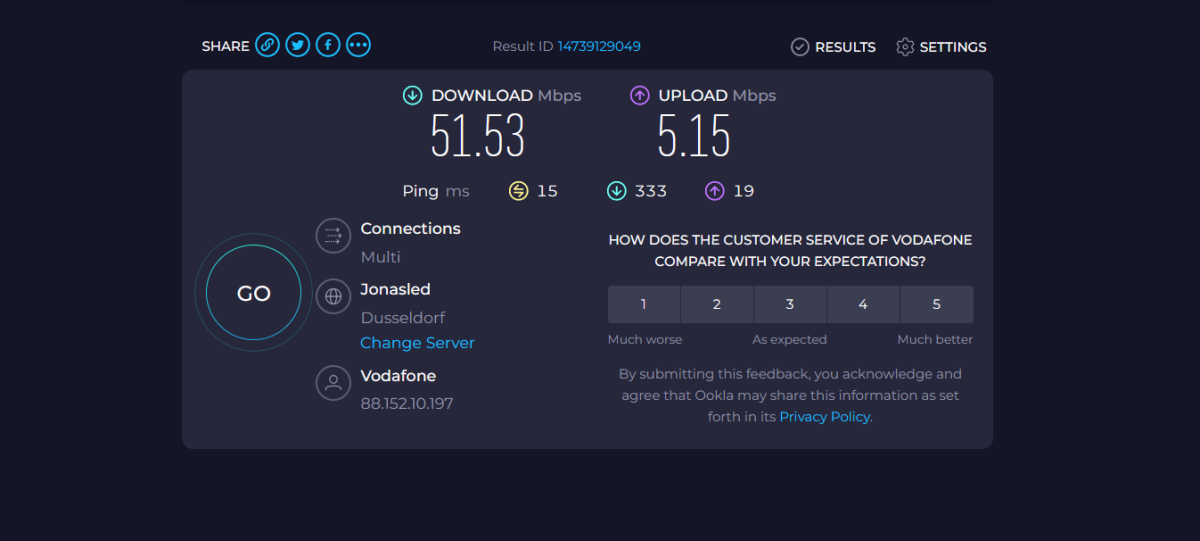Image resolution: width=1200 pixels, height=541 pixels.
Task: Rate Vodafone customer service 4
Action: tap(863, 304)
